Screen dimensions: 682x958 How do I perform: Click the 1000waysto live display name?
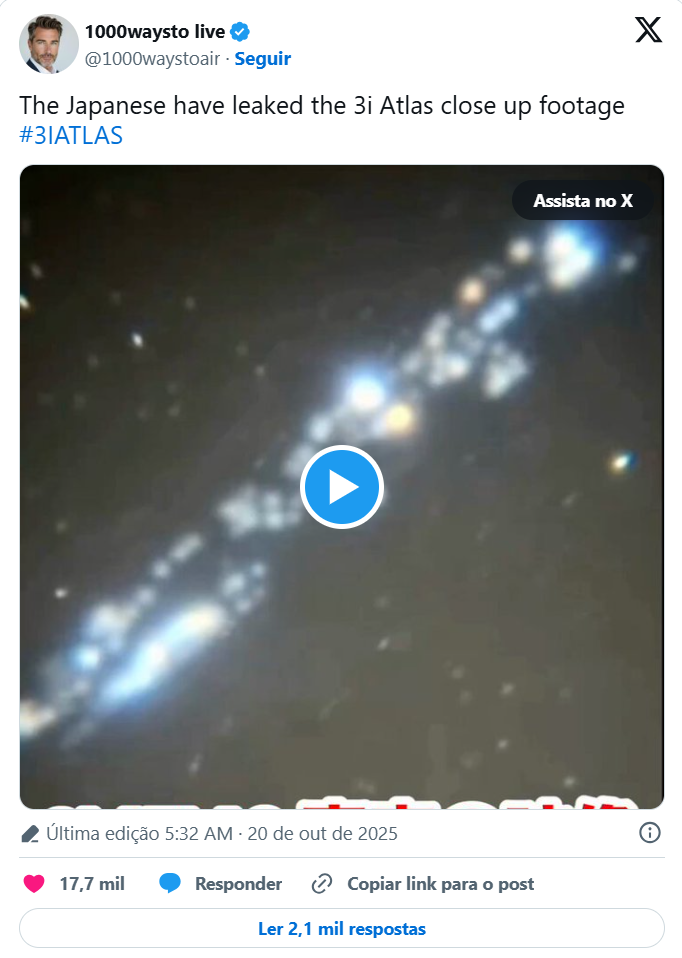[x=155, y=31]
